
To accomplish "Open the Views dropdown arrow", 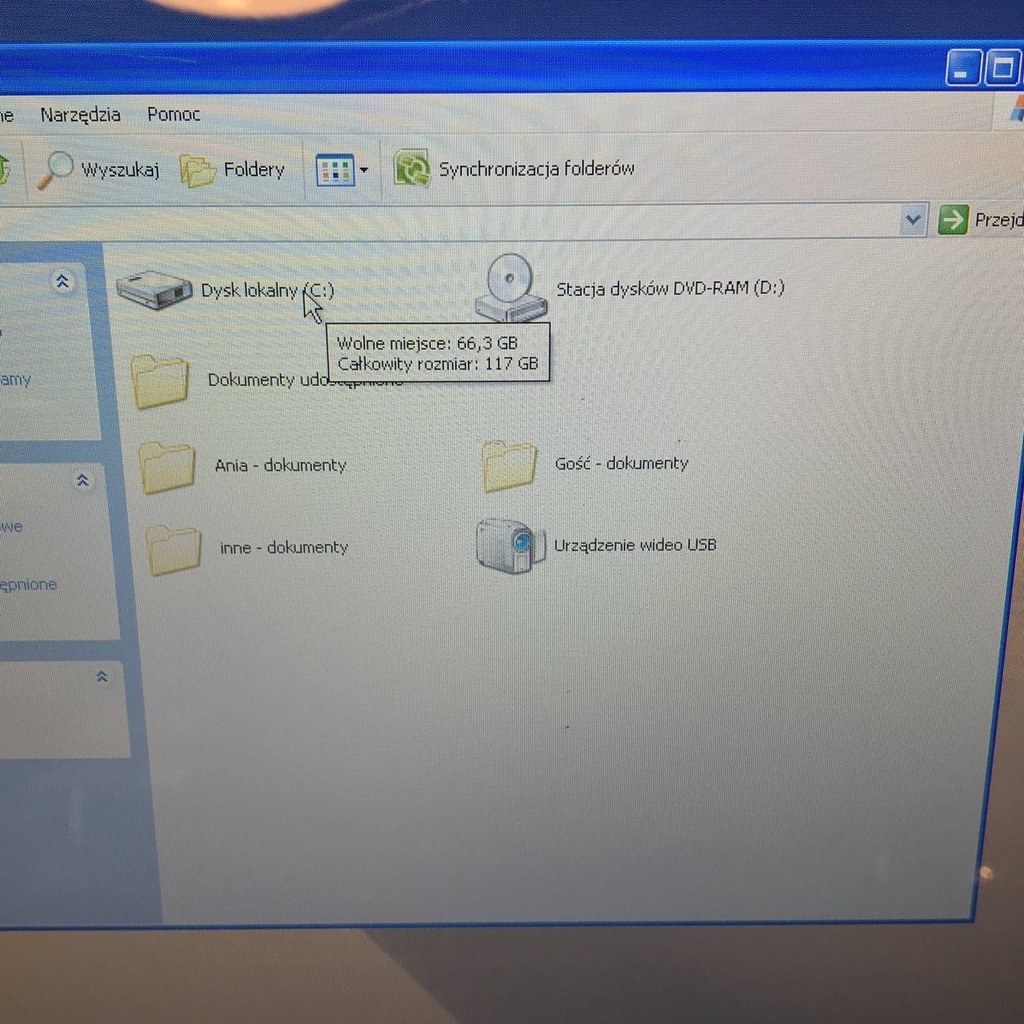I will point(364,170).
